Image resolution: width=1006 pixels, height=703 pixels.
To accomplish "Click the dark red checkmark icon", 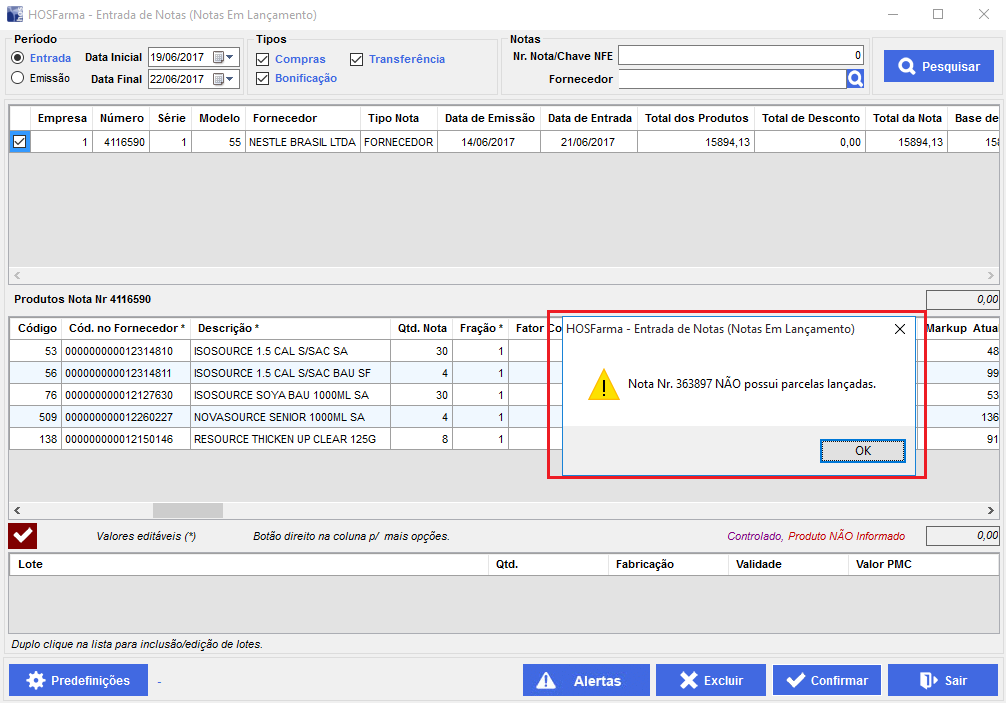I will 23,536.
